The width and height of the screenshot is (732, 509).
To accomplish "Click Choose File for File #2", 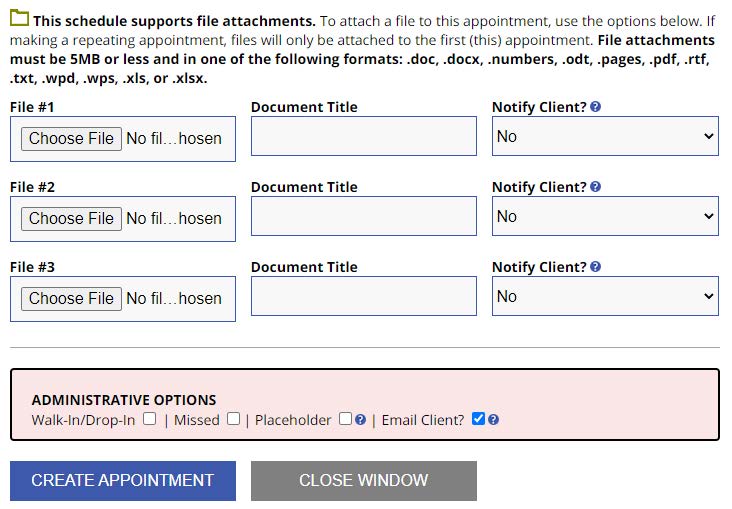I will pos(71,219).
